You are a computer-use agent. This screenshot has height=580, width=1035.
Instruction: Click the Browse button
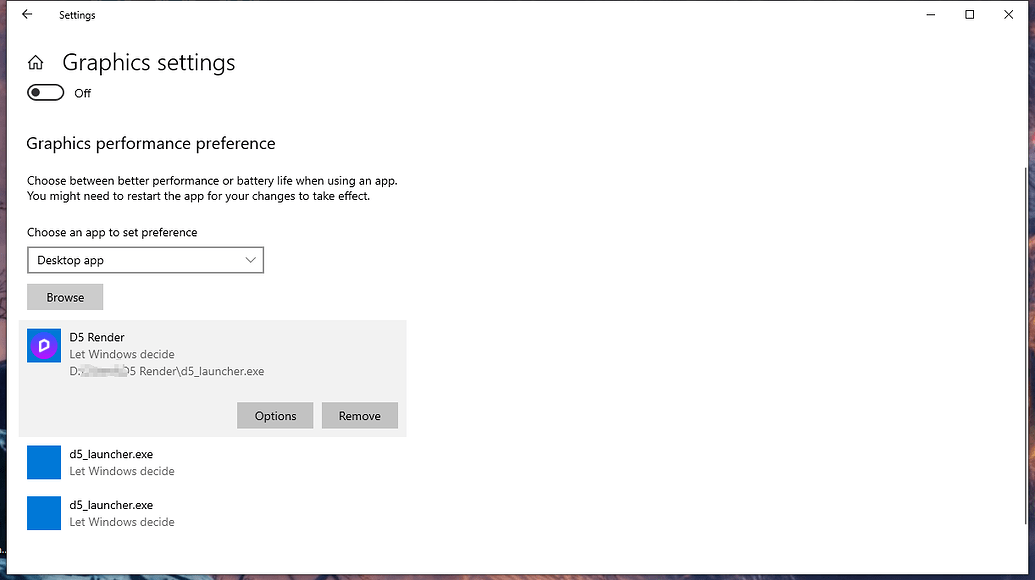(65, 297)
